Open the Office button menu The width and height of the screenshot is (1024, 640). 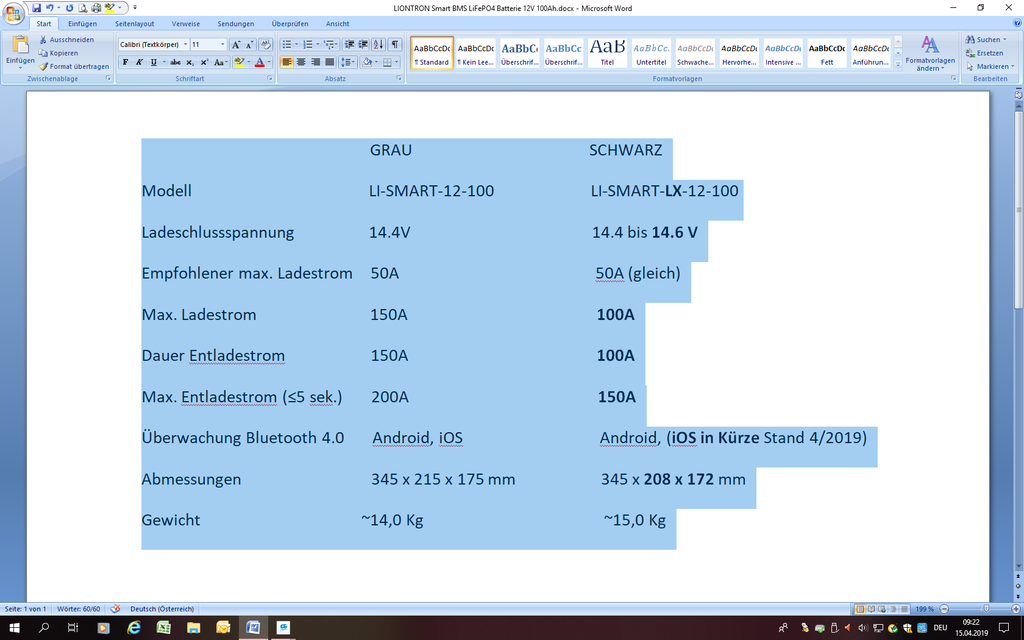tap(13, 12)
